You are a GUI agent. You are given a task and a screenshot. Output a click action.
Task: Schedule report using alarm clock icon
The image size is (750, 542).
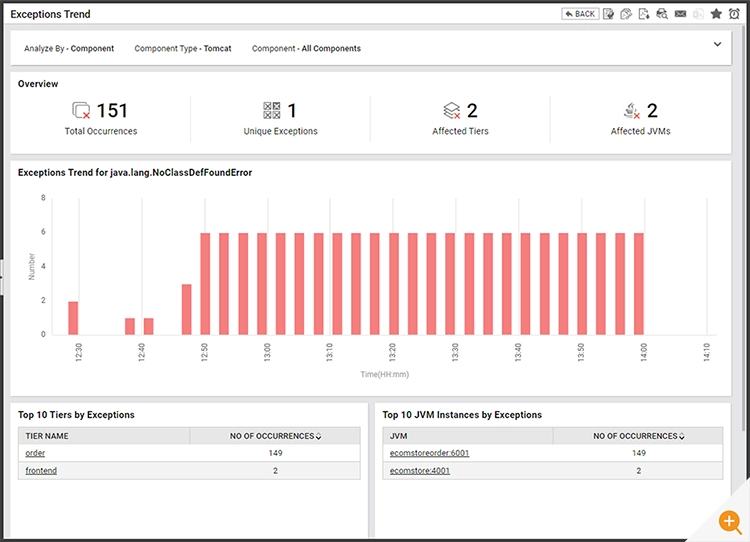tap(734, 14)
